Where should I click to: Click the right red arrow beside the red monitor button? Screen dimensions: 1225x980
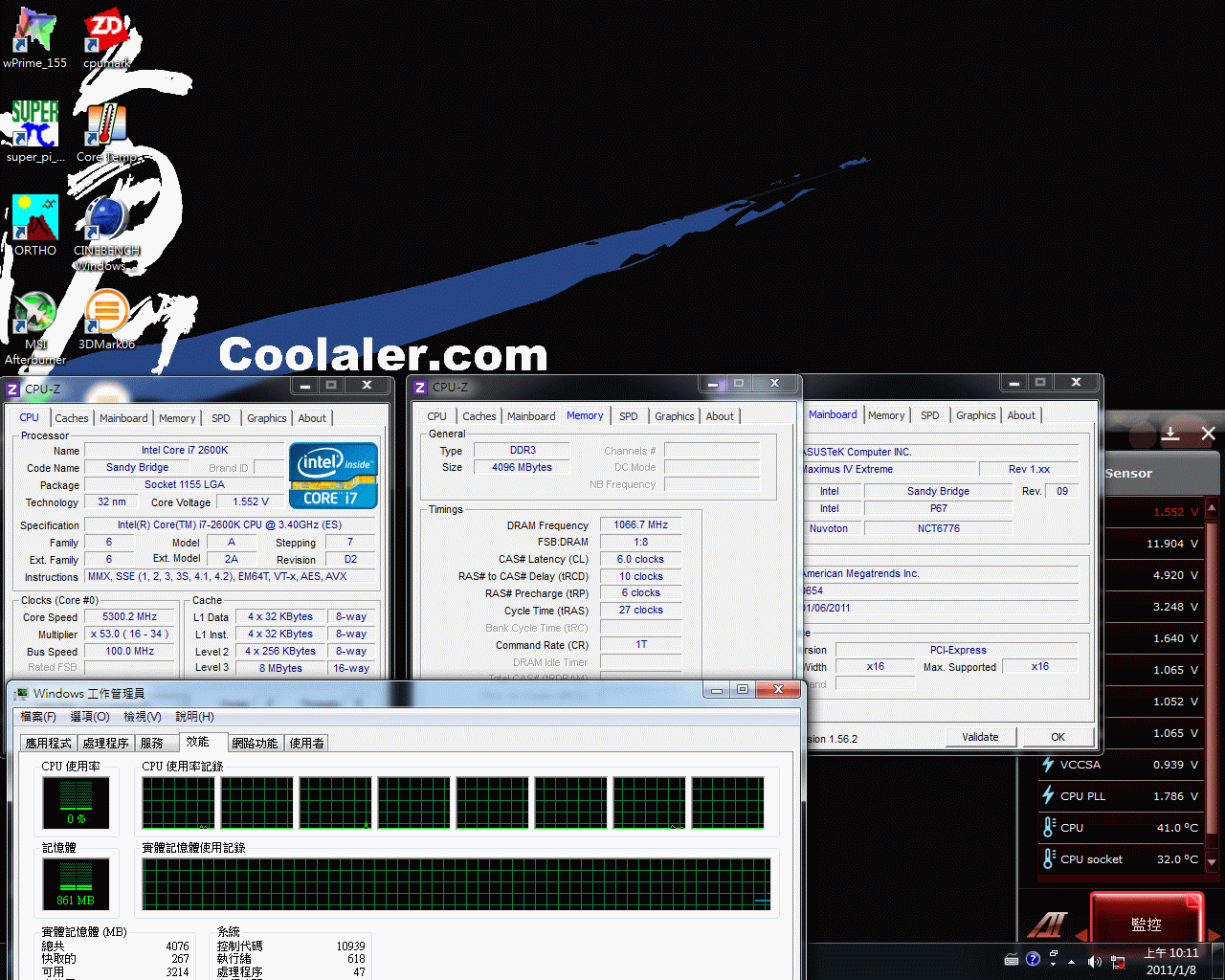[1214, 935]
